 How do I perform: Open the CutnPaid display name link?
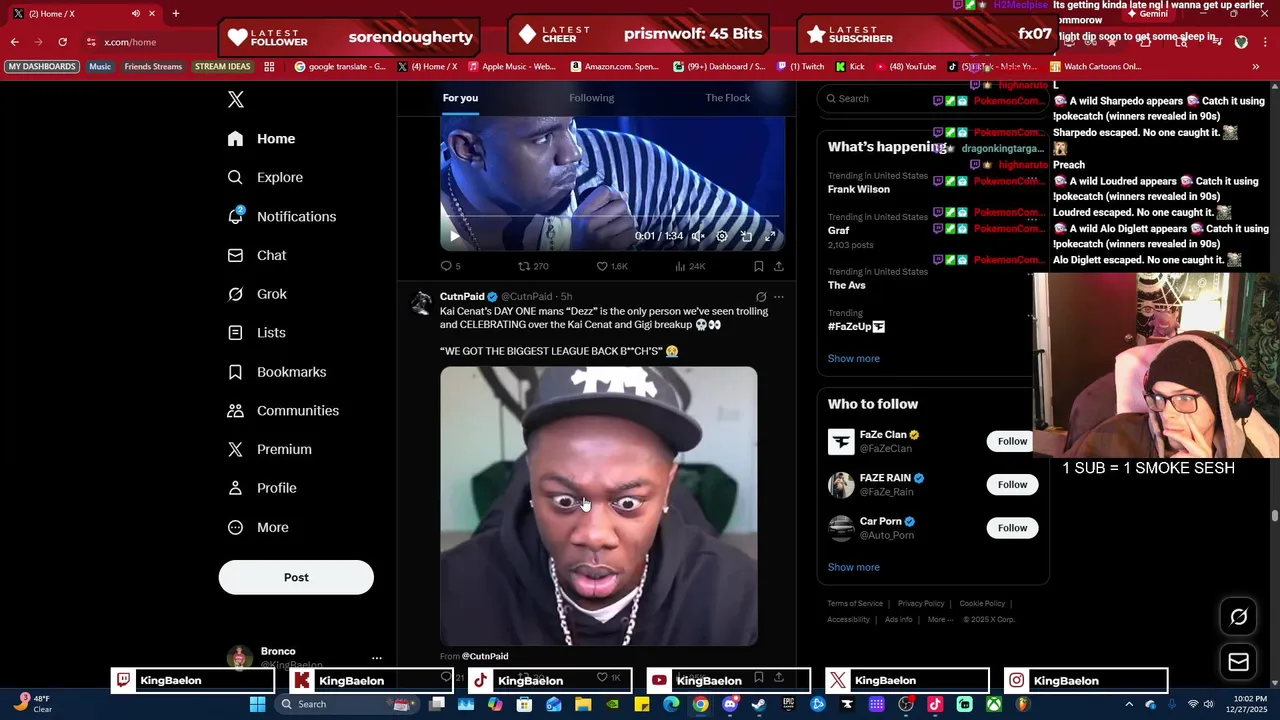[x=462, y=297]
